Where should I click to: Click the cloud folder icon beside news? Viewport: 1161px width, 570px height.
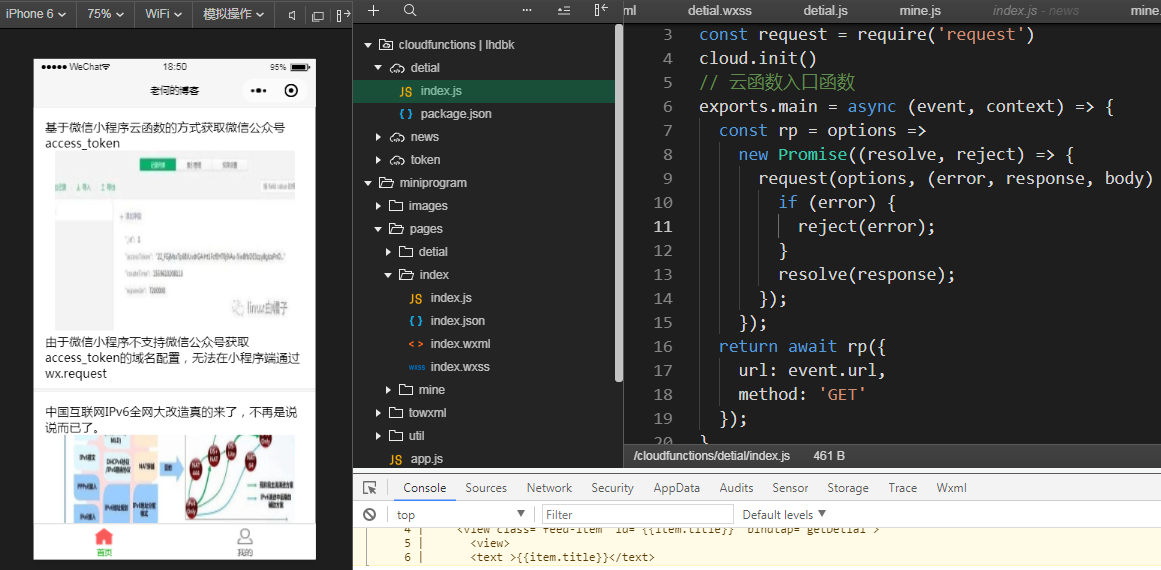(x=398, y=137)
